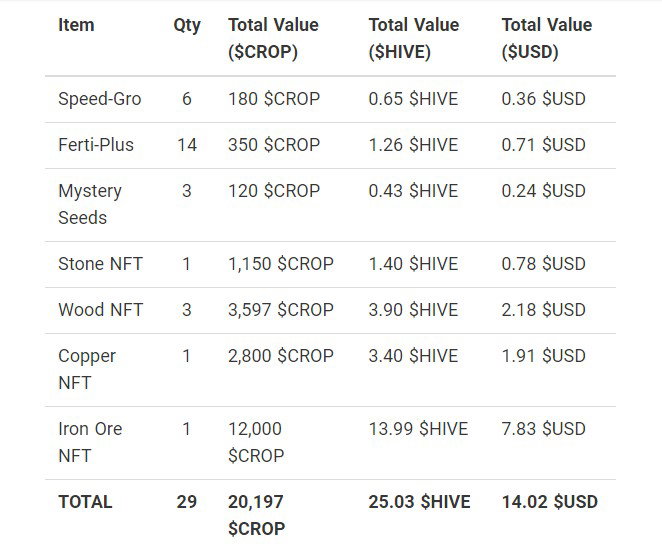Screen dimensions: 662x556
Task: Click the Stone NFT item name
Action: [x=100, y=264]
